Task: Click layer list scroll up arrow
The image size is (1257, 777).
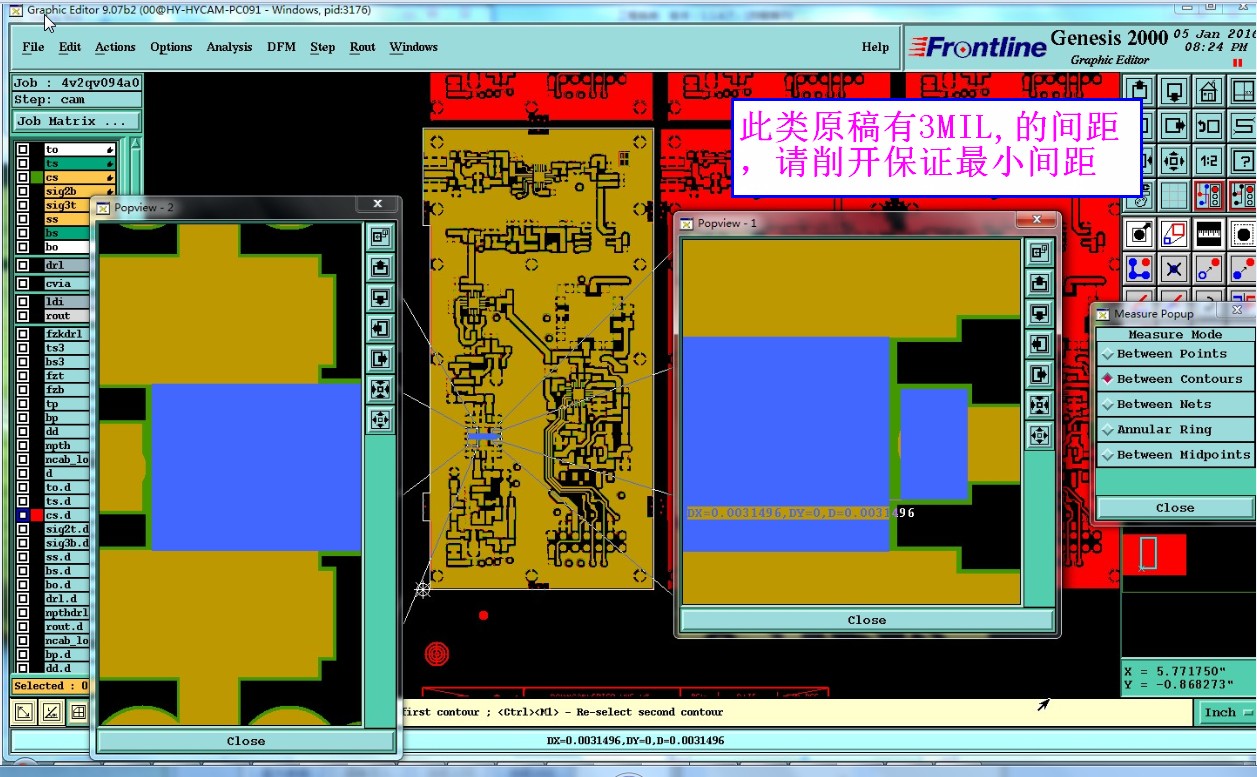Action: point(137,143)
